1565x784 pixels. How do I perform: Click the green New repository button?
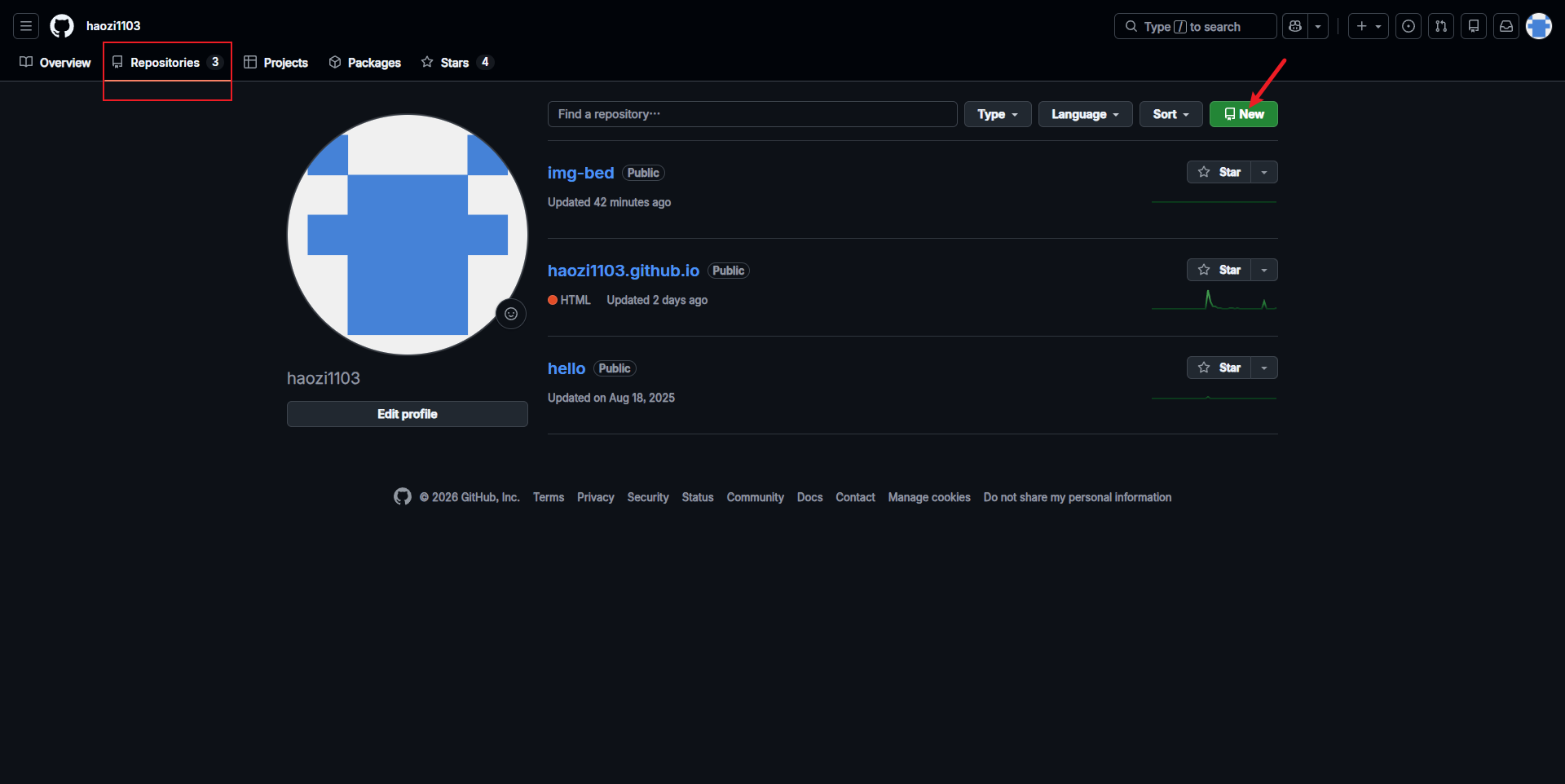(x=1244, y=114)
